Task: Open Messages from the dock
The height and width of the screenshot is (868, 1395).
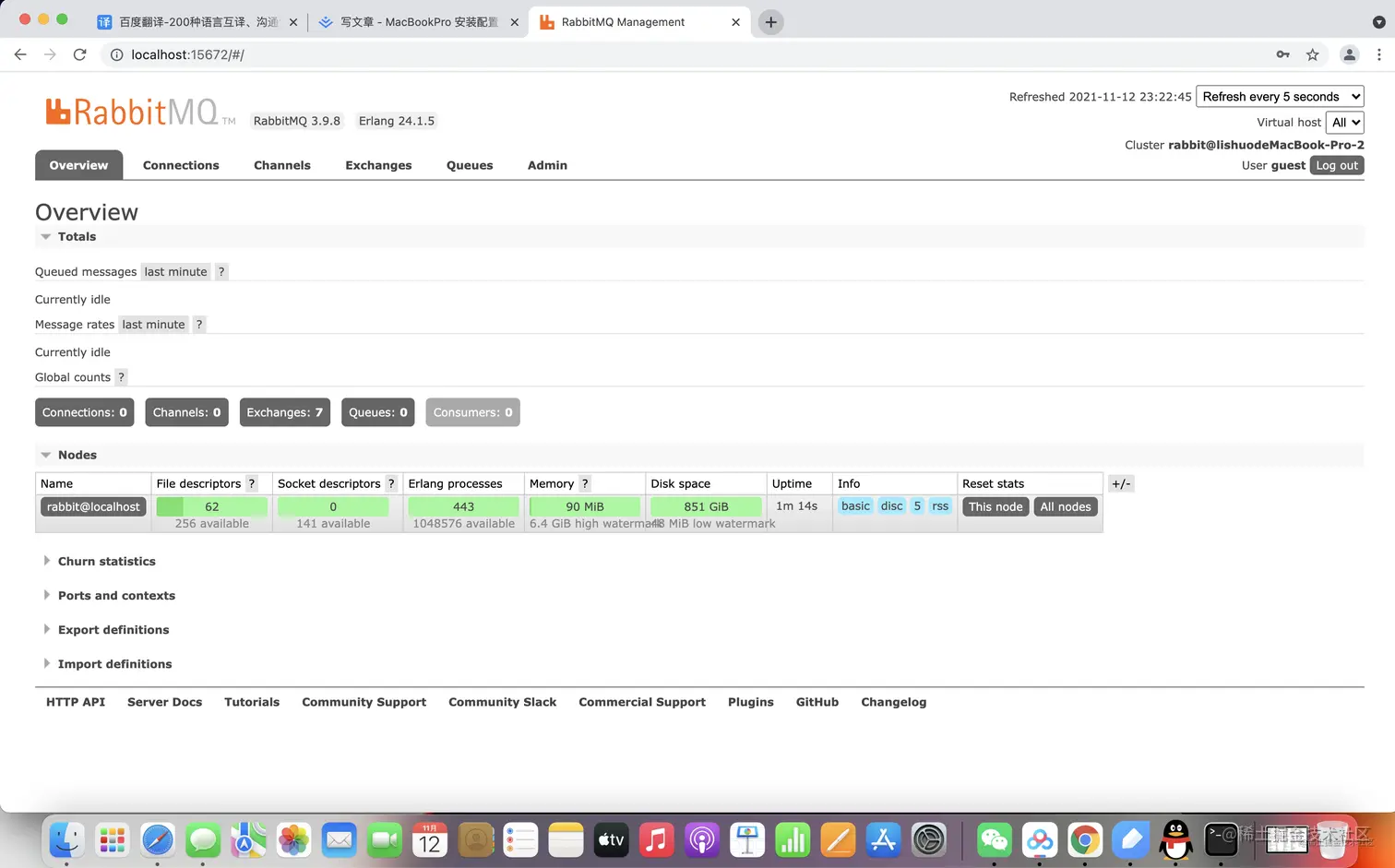Action: [x=203, y=839]
